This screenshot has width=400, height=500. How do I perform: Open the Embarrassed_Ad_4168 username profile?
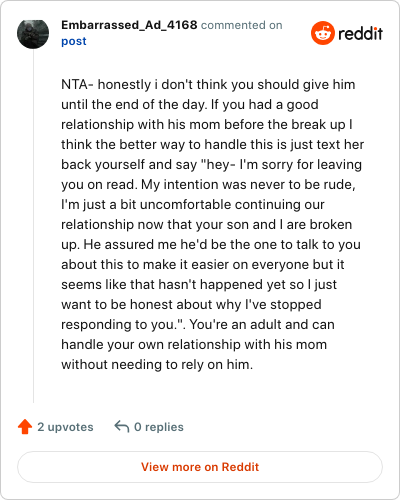click(x=129, y=25)
